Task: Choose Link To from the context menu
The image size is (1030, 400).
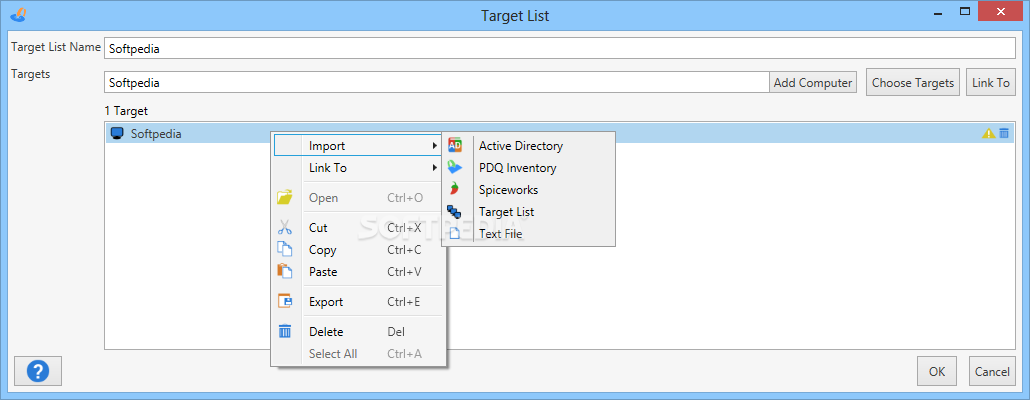Action: click(x=359, y=167)
